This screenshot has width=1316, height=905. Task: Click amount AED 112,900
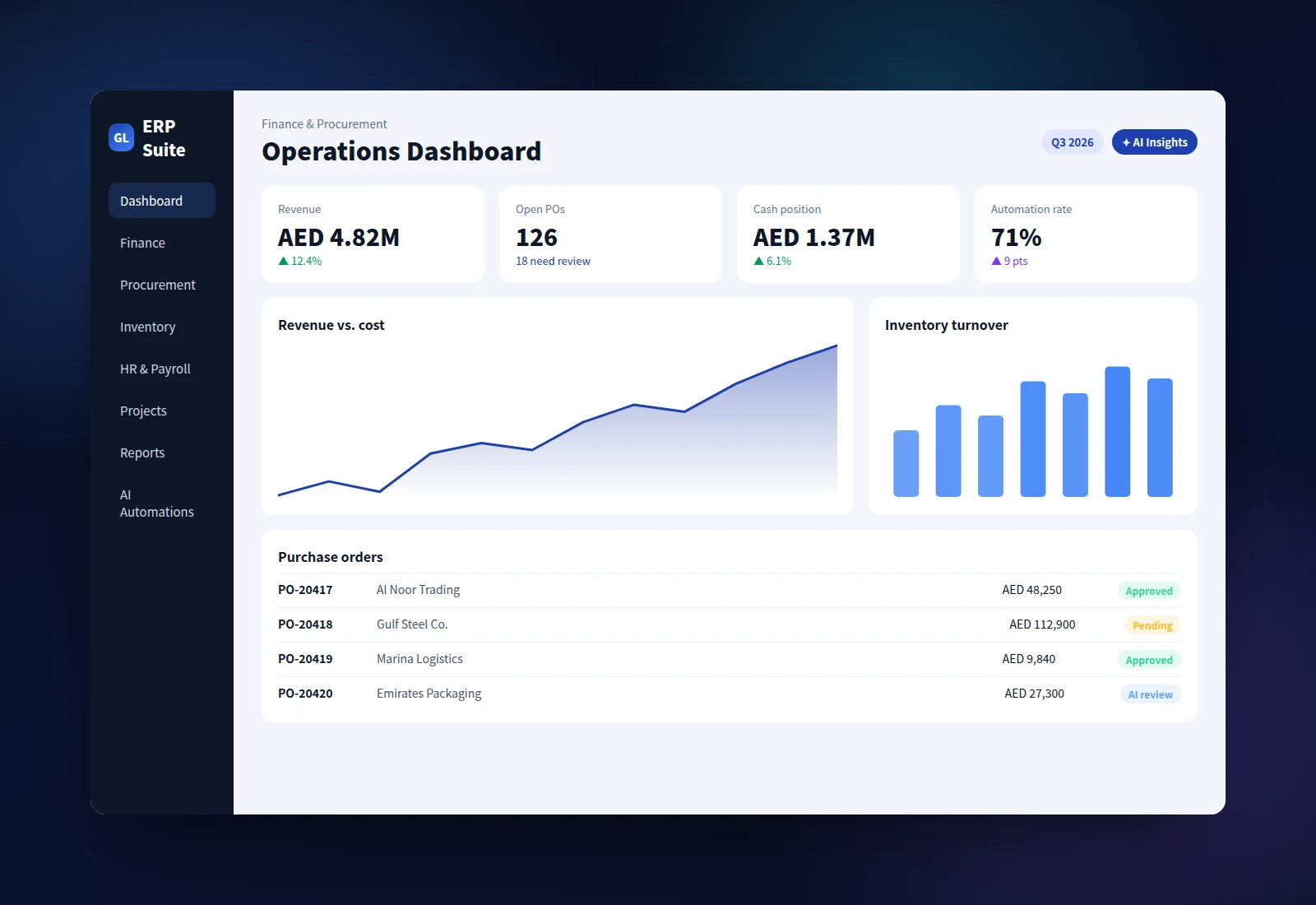pyautogui.click(x=1042, y=624)
